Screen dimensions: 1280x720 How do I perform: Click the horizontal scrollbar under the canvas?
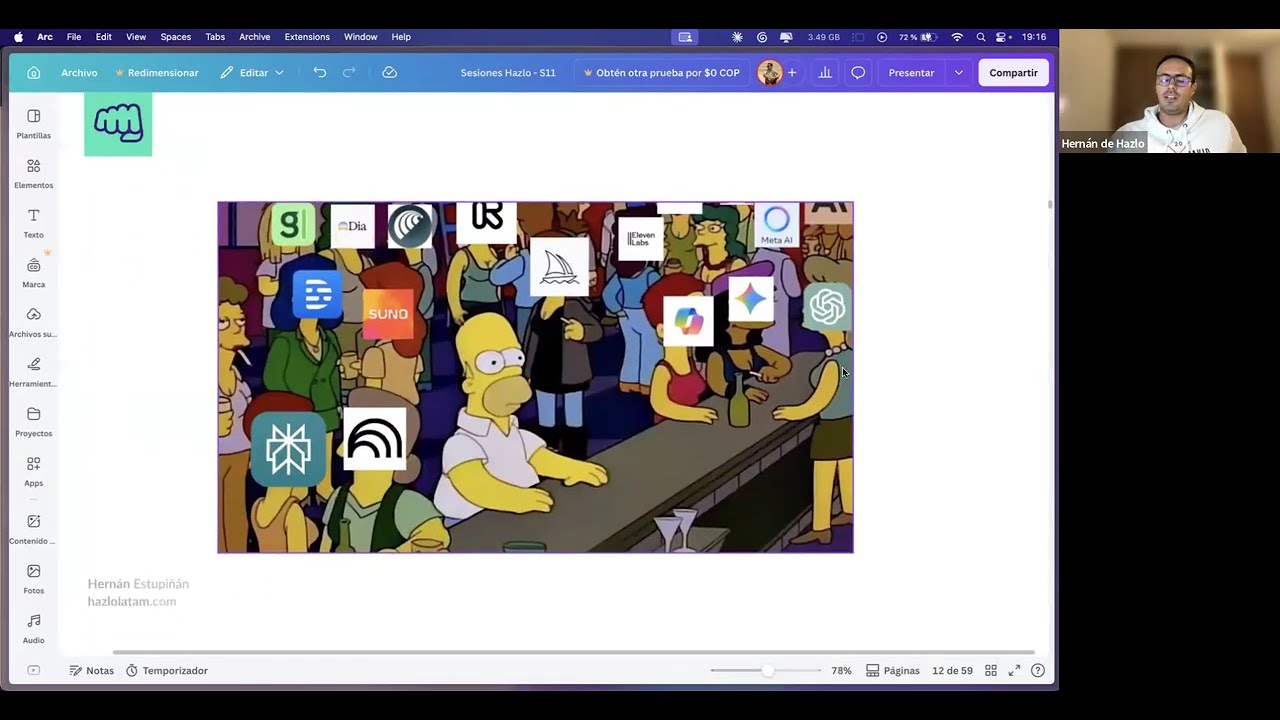pyautogui.click(x=573, y=653)
